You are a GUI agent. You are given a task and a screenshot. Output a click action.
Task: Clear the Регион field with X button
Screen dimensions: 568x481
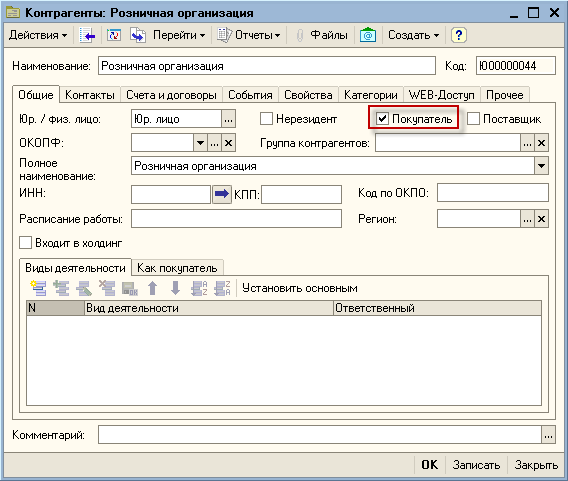(542, 219)
